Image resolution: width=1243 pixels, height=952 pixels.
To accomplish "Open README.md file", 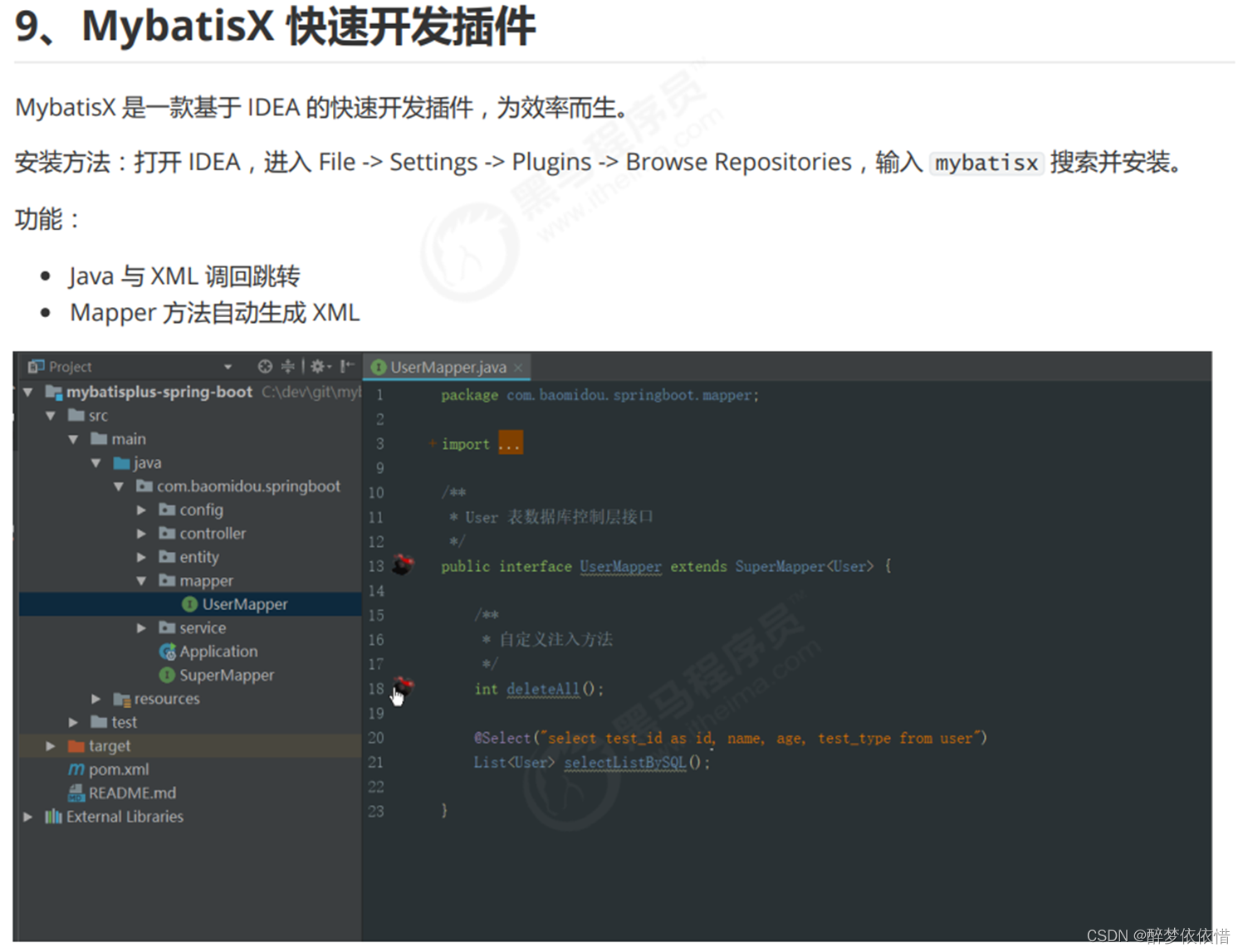I will [x=132, y=793].
